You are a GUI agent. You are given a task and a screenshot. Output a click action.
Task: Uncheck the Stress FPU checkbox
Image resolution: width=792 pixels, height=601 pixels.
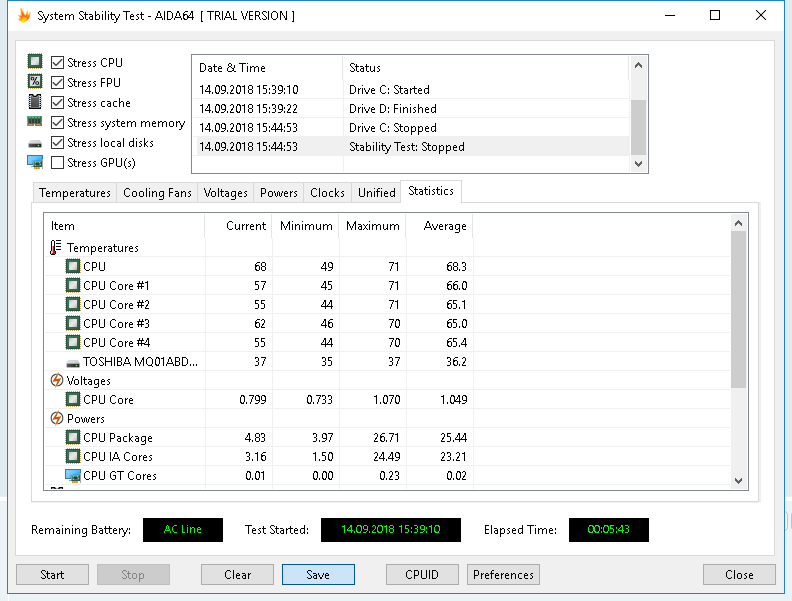pos(58,82)
